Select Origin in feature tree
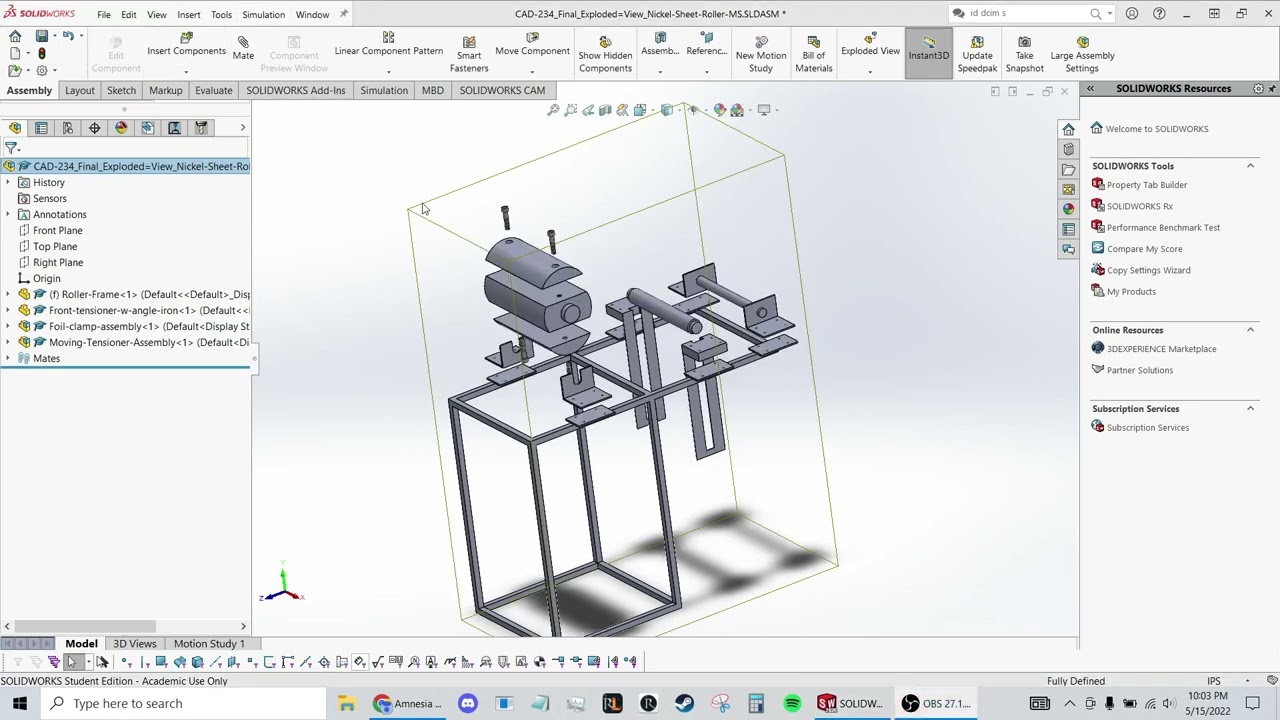Screen dimensions: 1280x720 [46, 278]
